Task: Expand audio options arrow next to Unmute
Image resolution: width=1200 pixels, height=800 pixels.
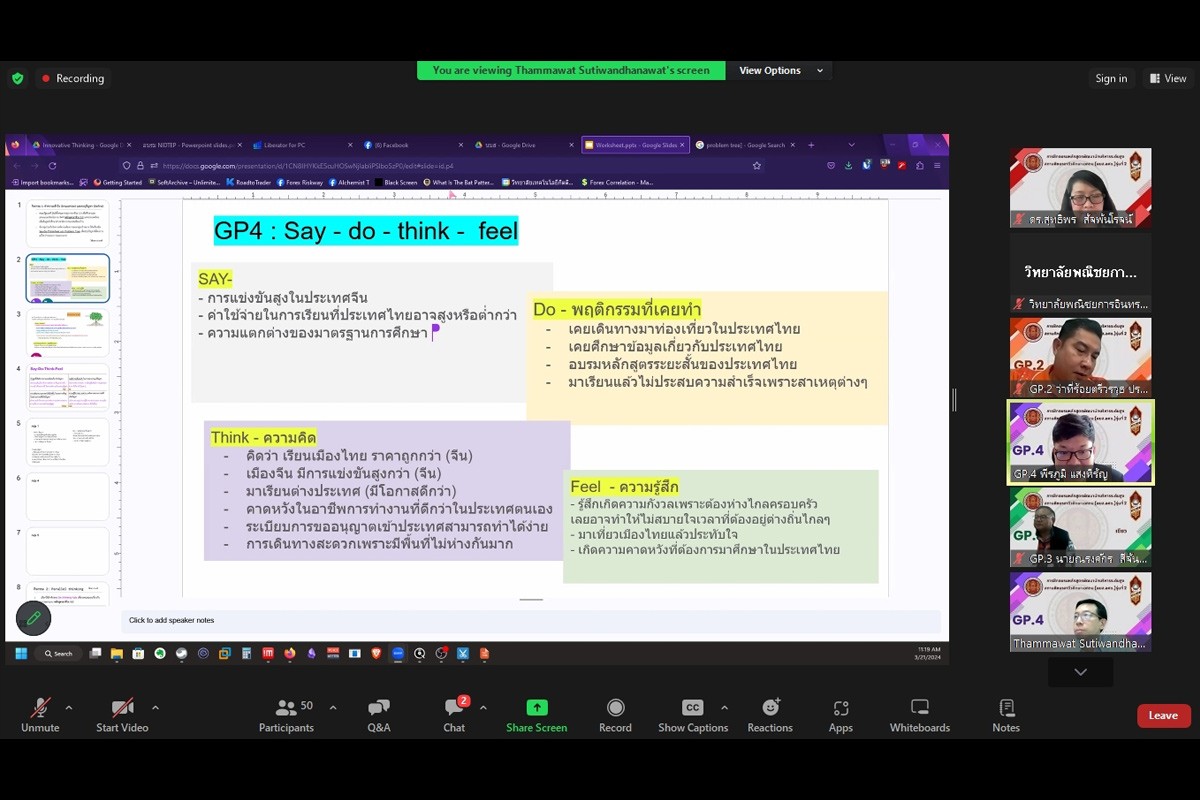Action: pos(69,708)
